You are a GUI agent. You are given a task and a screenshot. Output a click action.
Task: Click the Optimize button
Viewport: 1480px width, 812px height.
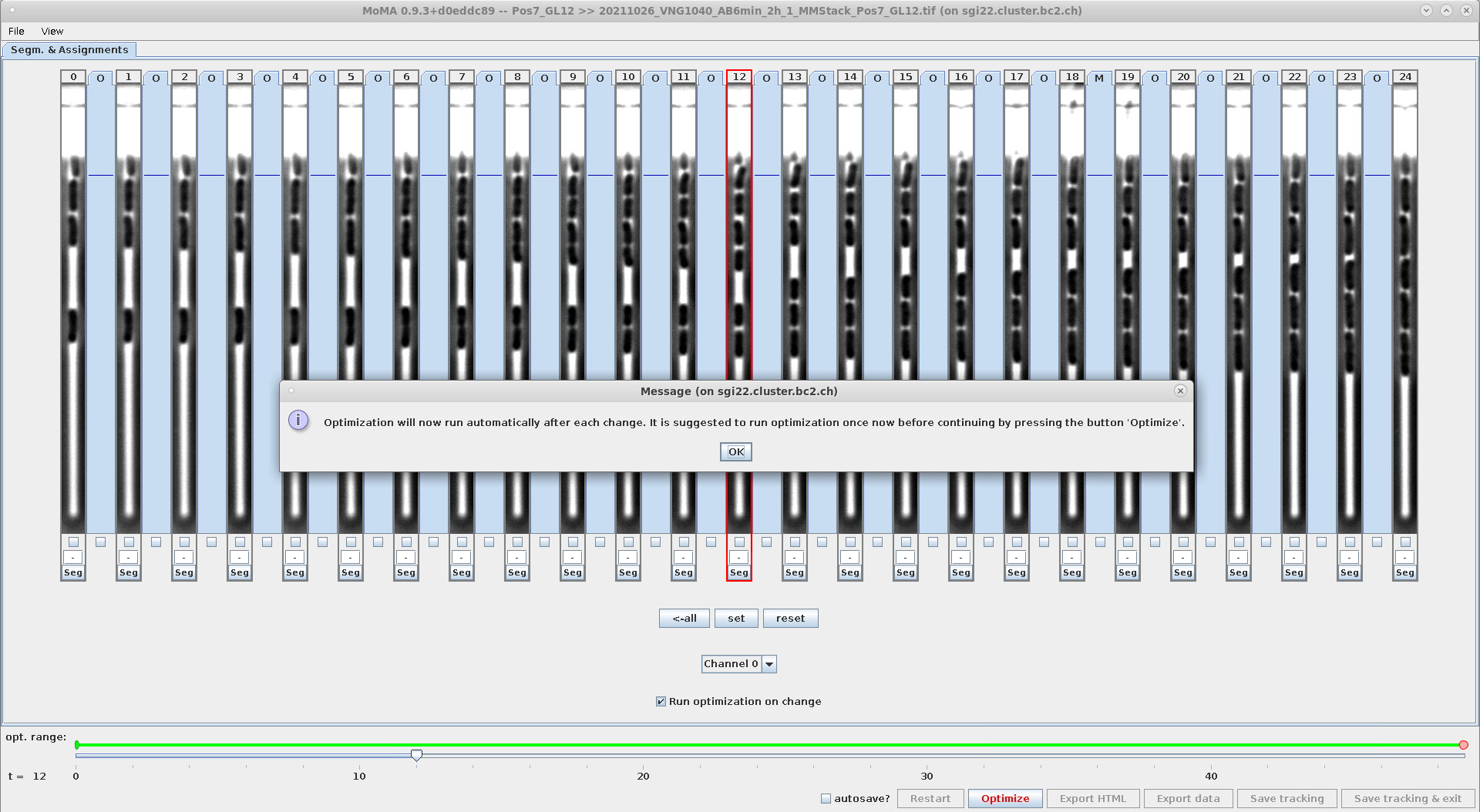tap(1005, 798)
